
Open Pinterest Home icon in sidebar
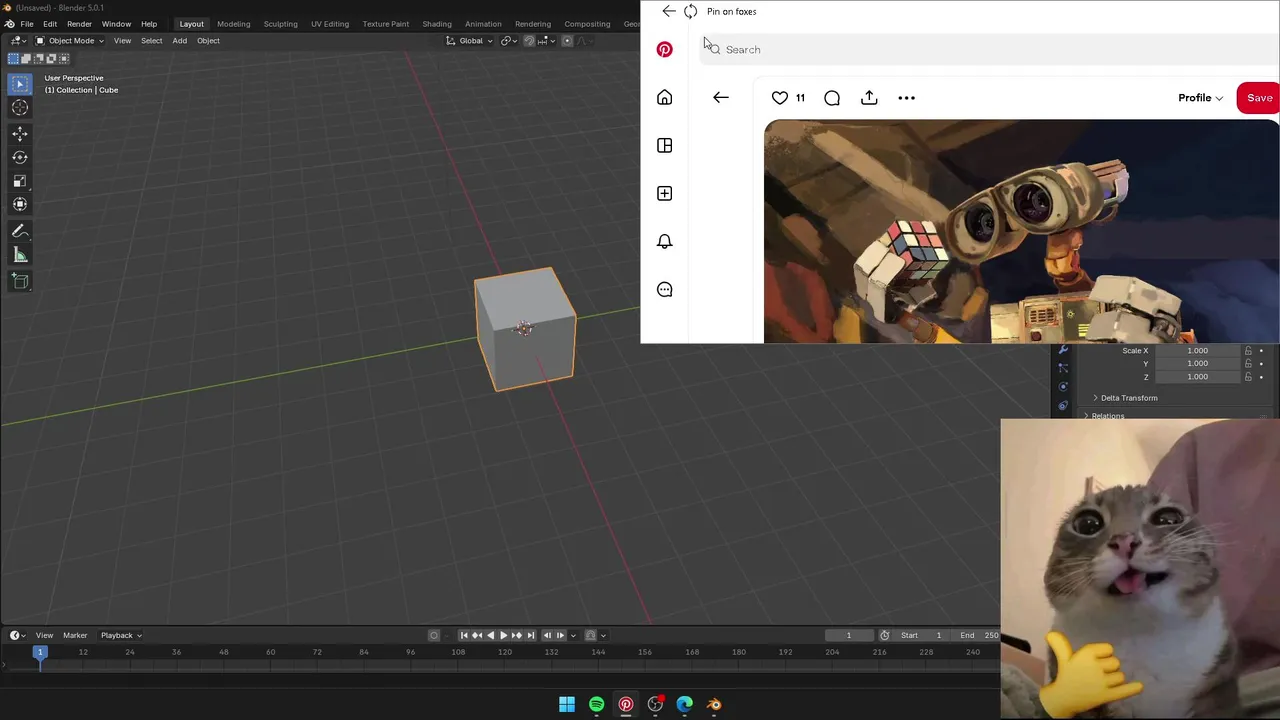pyautogui.click(x=664, y=97)
